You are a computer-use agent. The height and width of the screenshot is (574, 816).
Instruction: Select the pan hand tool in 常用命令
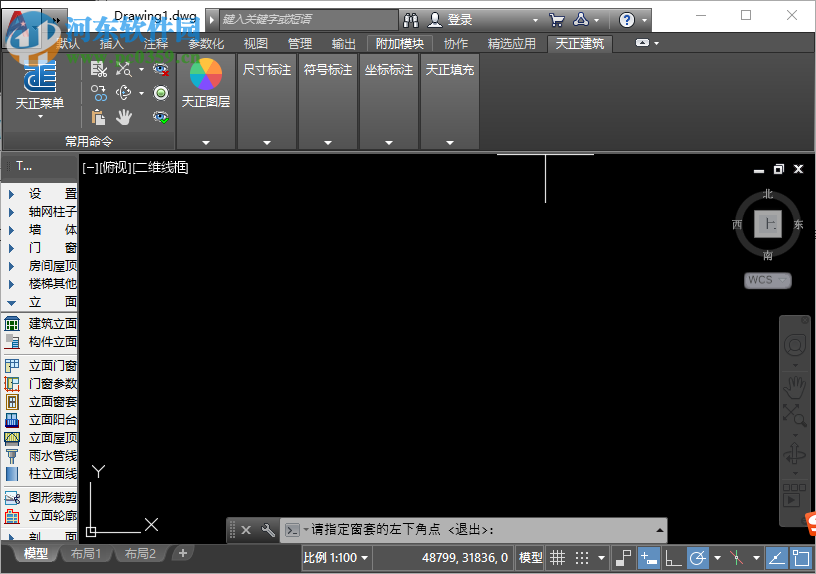124,117
